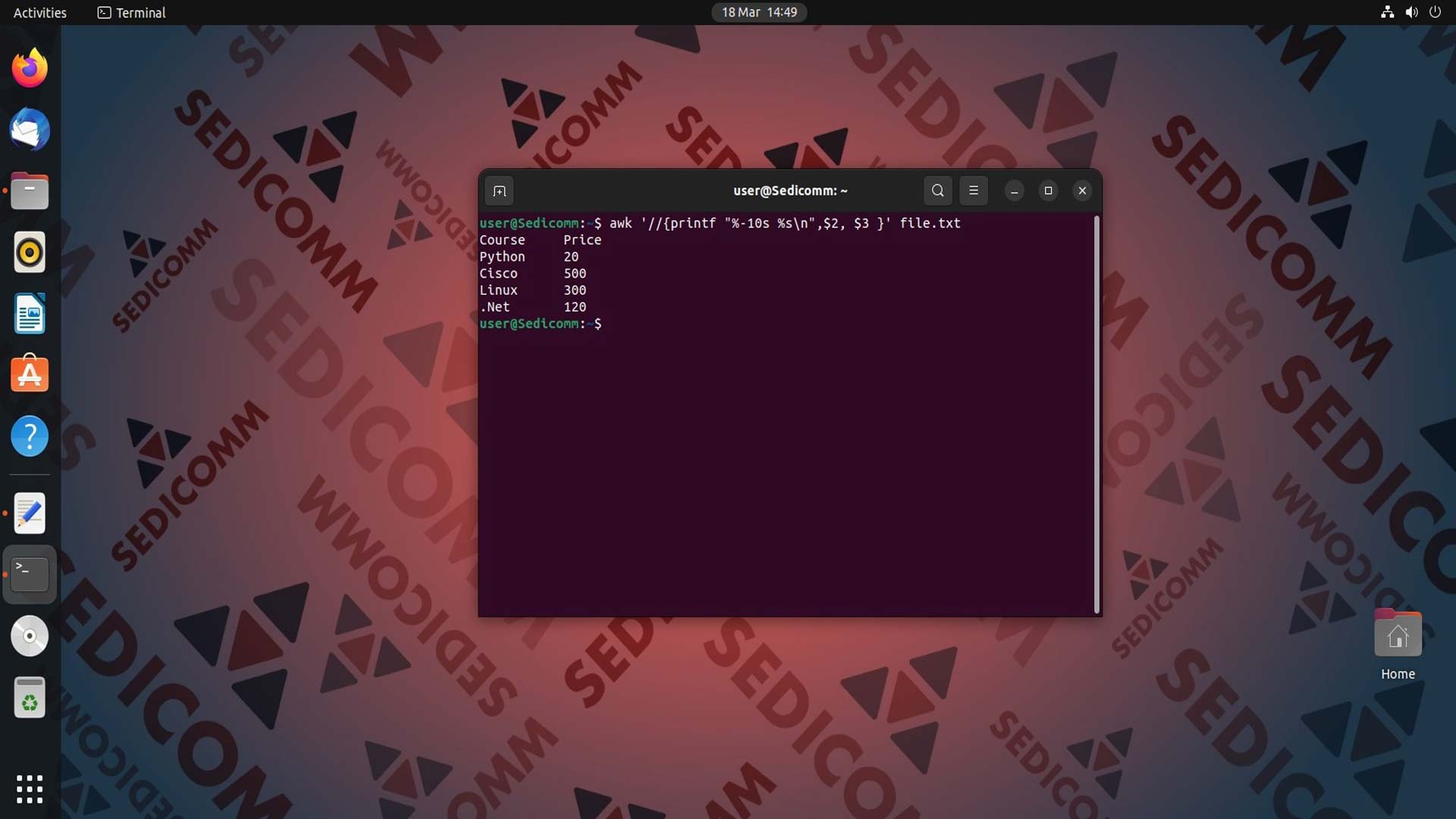Click the empty prompt on last line
This screenshot has width=1456, height=819.
click(540, 324)
